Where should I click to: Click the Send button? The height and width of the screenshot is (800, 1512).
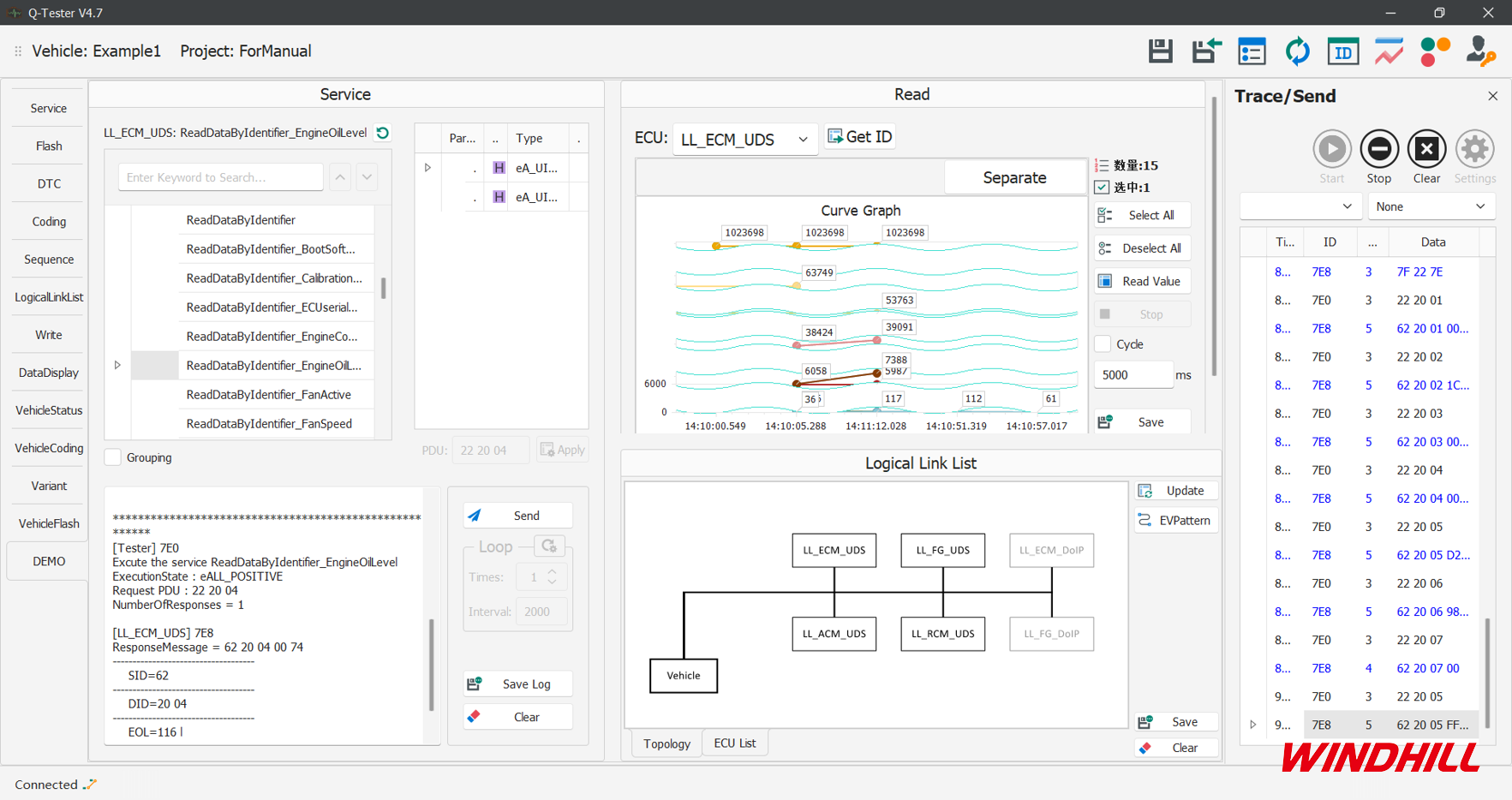pos(517,516)
